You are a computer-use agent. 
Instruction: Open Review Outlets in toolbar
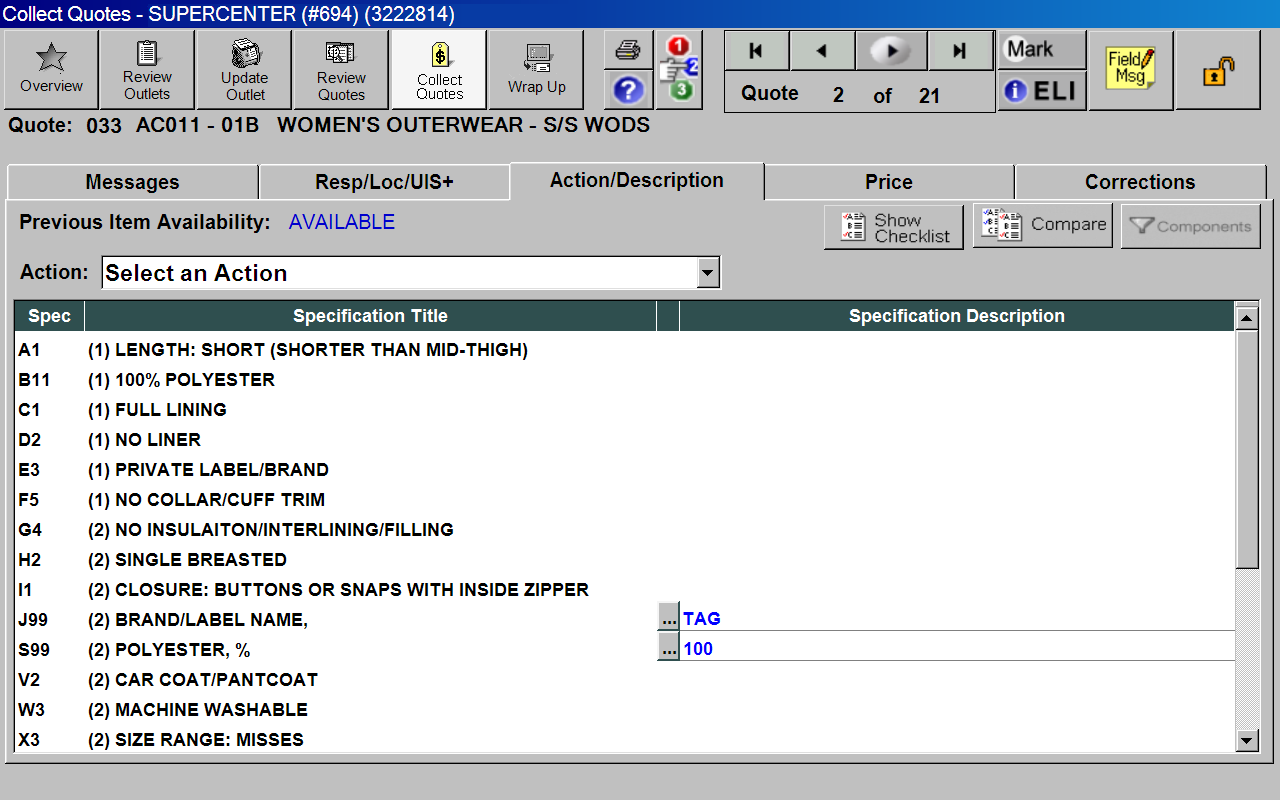click(147, 69)
